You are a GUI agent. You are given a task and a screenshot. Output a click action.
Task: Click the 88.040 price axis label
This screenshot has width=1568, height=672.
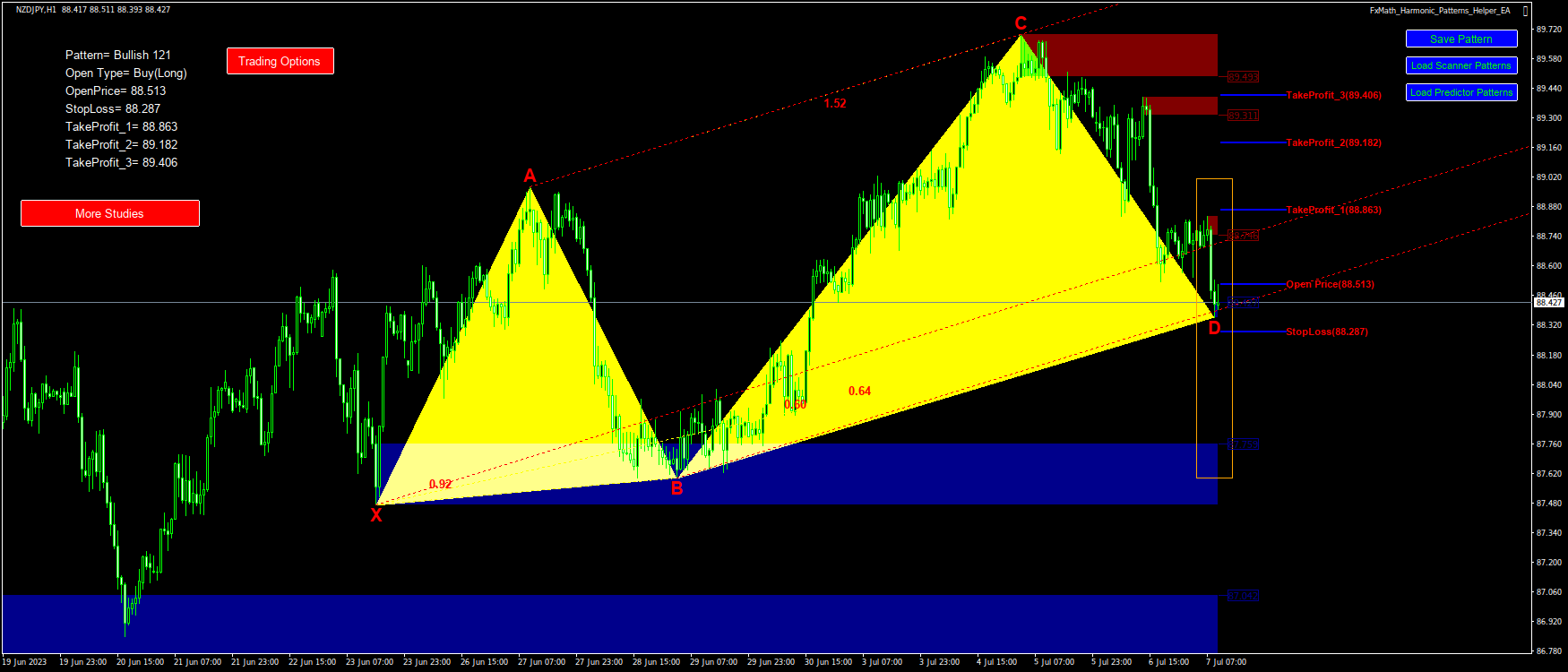(1549, 385)
